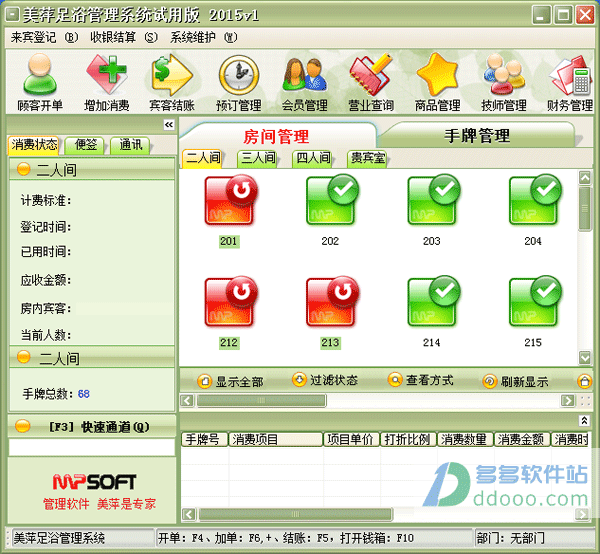Click the room list scroll-up arrow
Image resolution: width=600 pixels, height=554 pixels.
[584, 178]
